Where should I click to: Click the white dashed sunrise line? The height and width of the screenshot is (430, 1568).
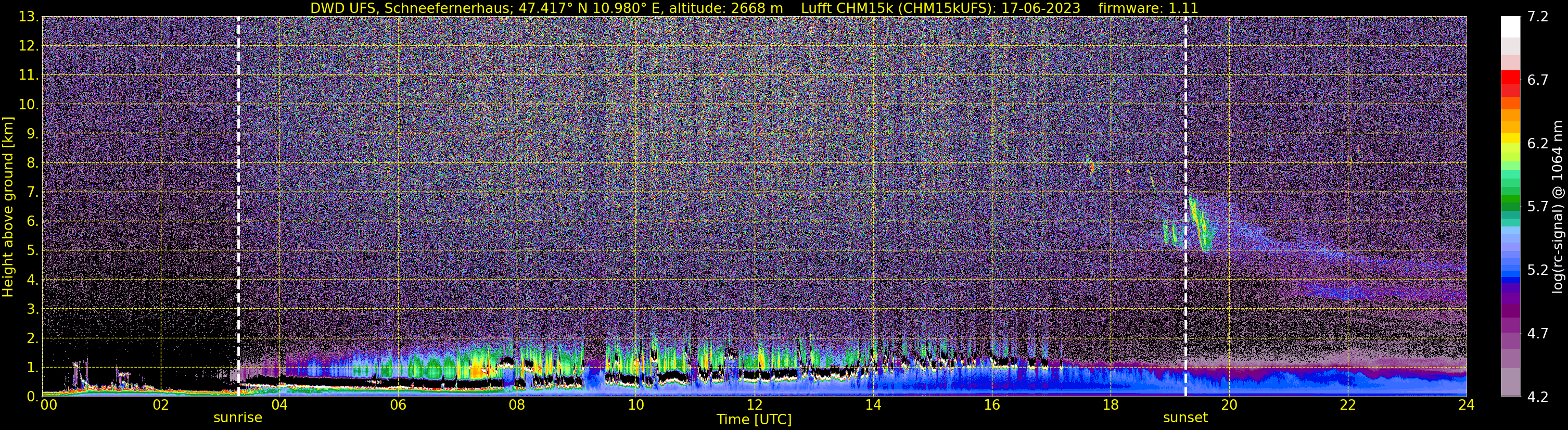pyautogui.click(x=238, y=206)
